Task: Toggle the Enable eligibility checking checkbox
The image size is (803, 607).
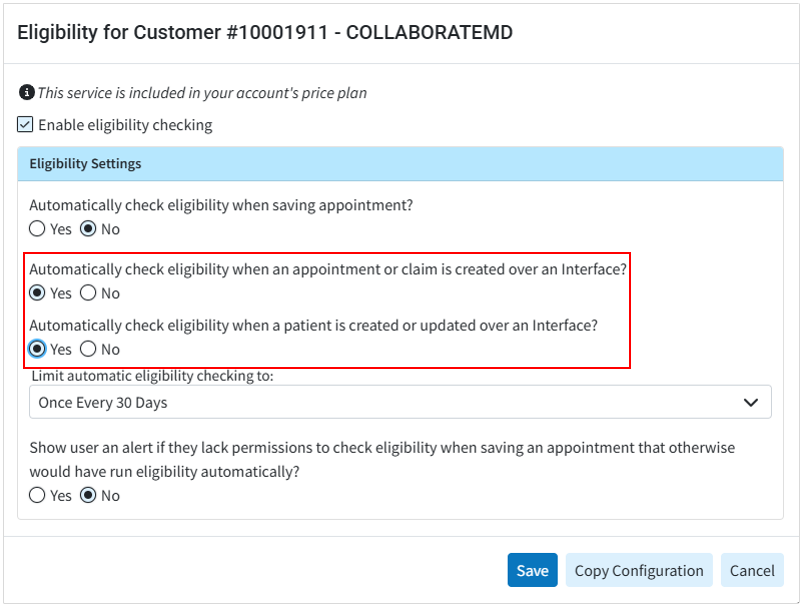Action: (26, 125)
